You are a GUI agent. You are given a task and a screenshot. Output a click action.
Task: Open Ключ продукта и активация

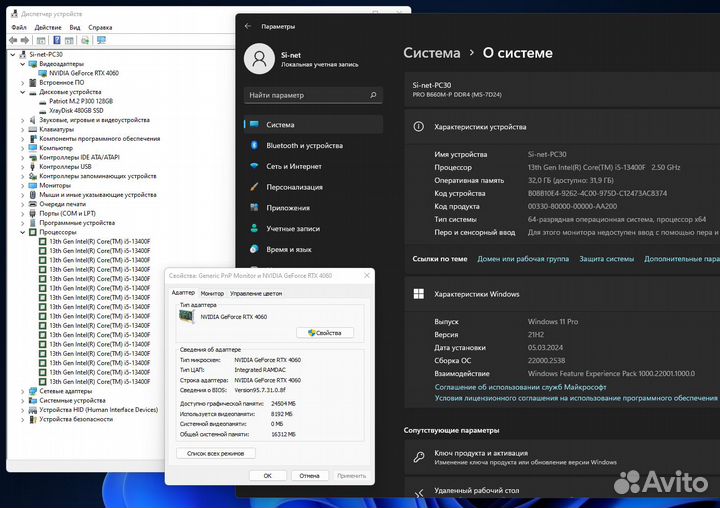(562, 457)
